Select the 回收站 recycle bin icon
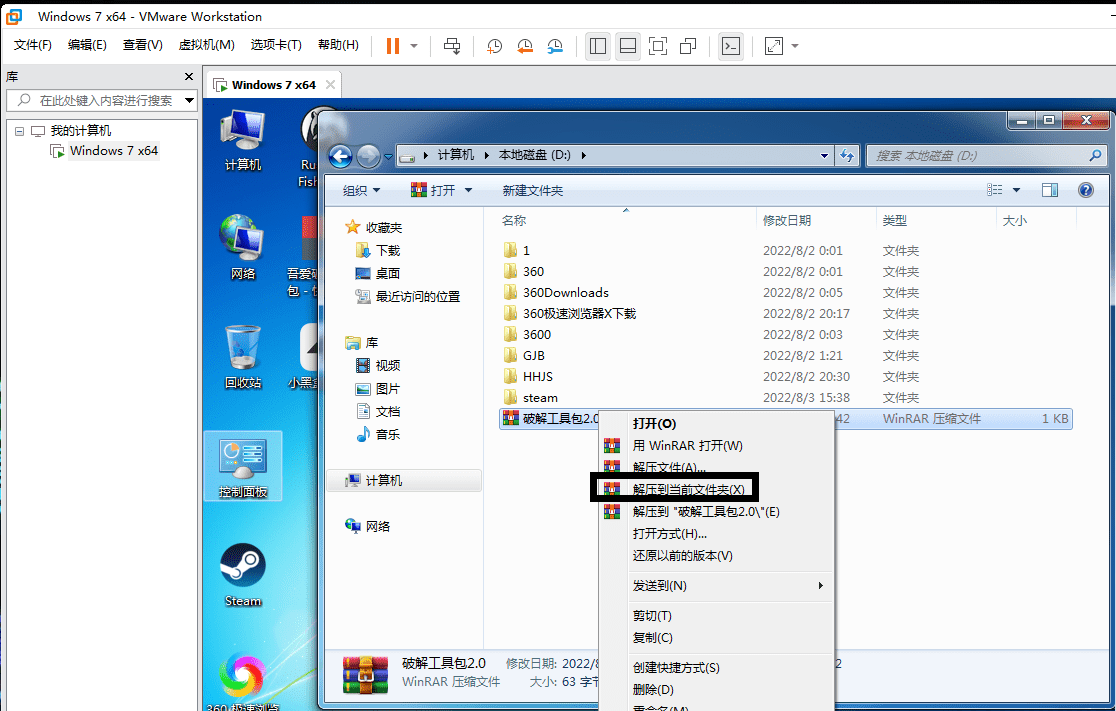 click(x=243, y=357)
